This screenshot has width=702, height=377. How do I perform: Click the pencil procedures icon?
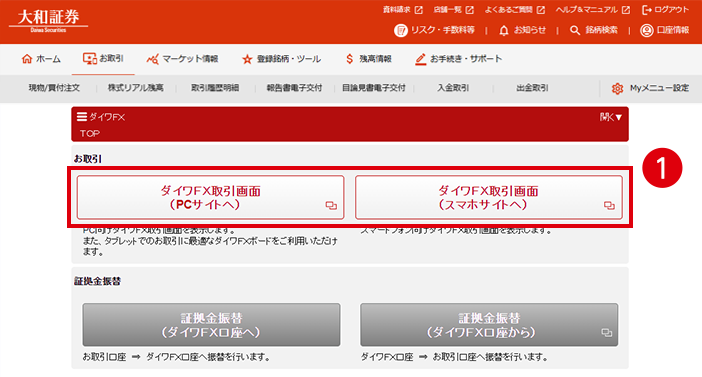coord(420,59)
